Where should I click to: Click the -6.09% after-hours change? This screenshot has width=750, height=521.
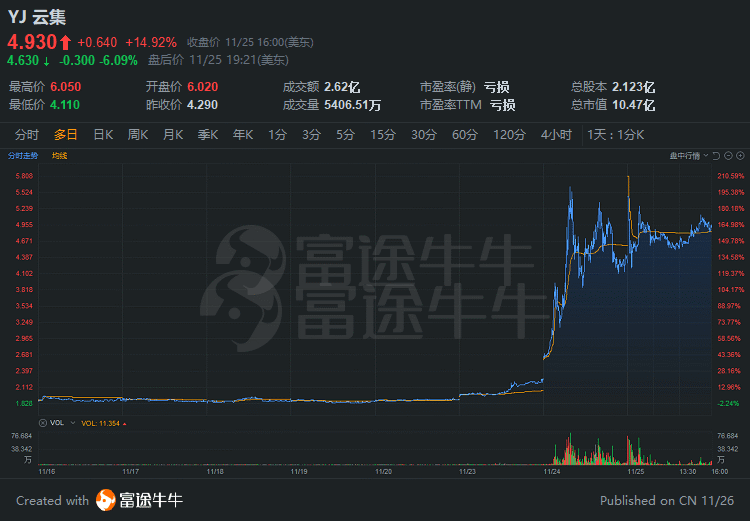click(118, 60)
